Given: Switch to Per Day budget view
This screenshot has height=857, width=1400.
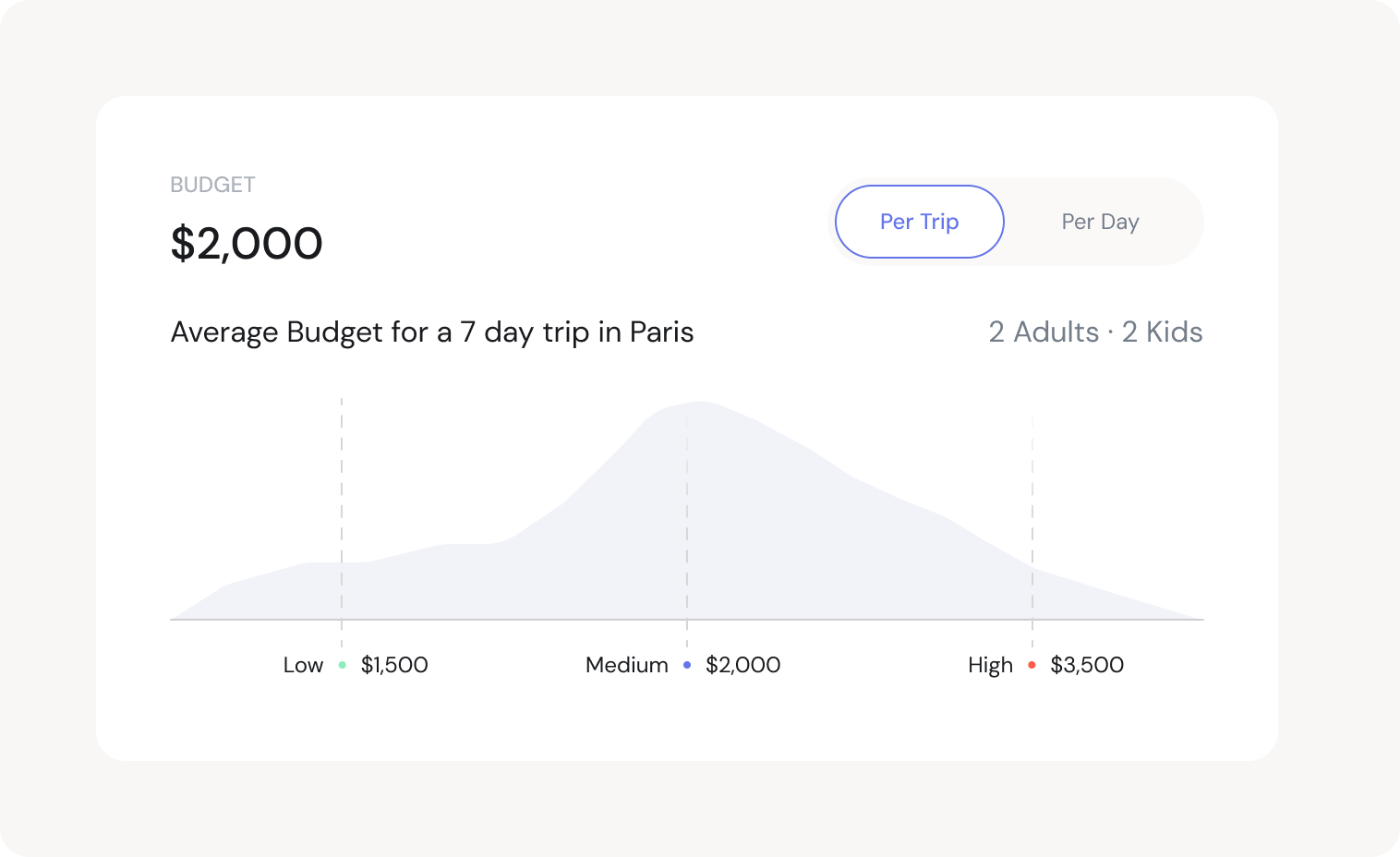Looking at the screenshot, I should click(1100, 222).
